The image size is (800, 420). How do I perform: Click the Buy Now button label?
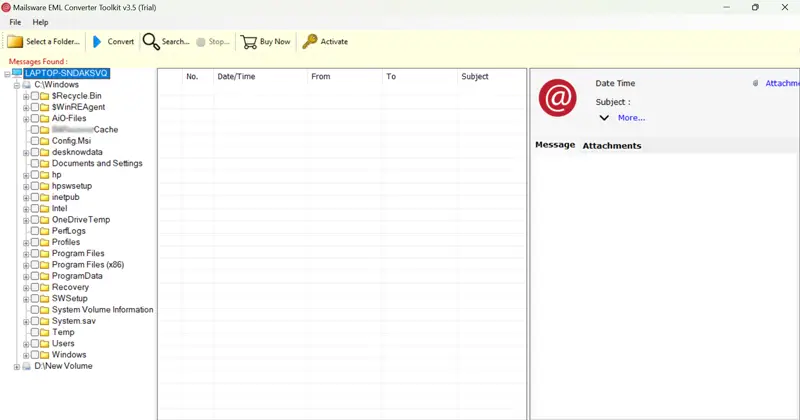tap(275, 42)
